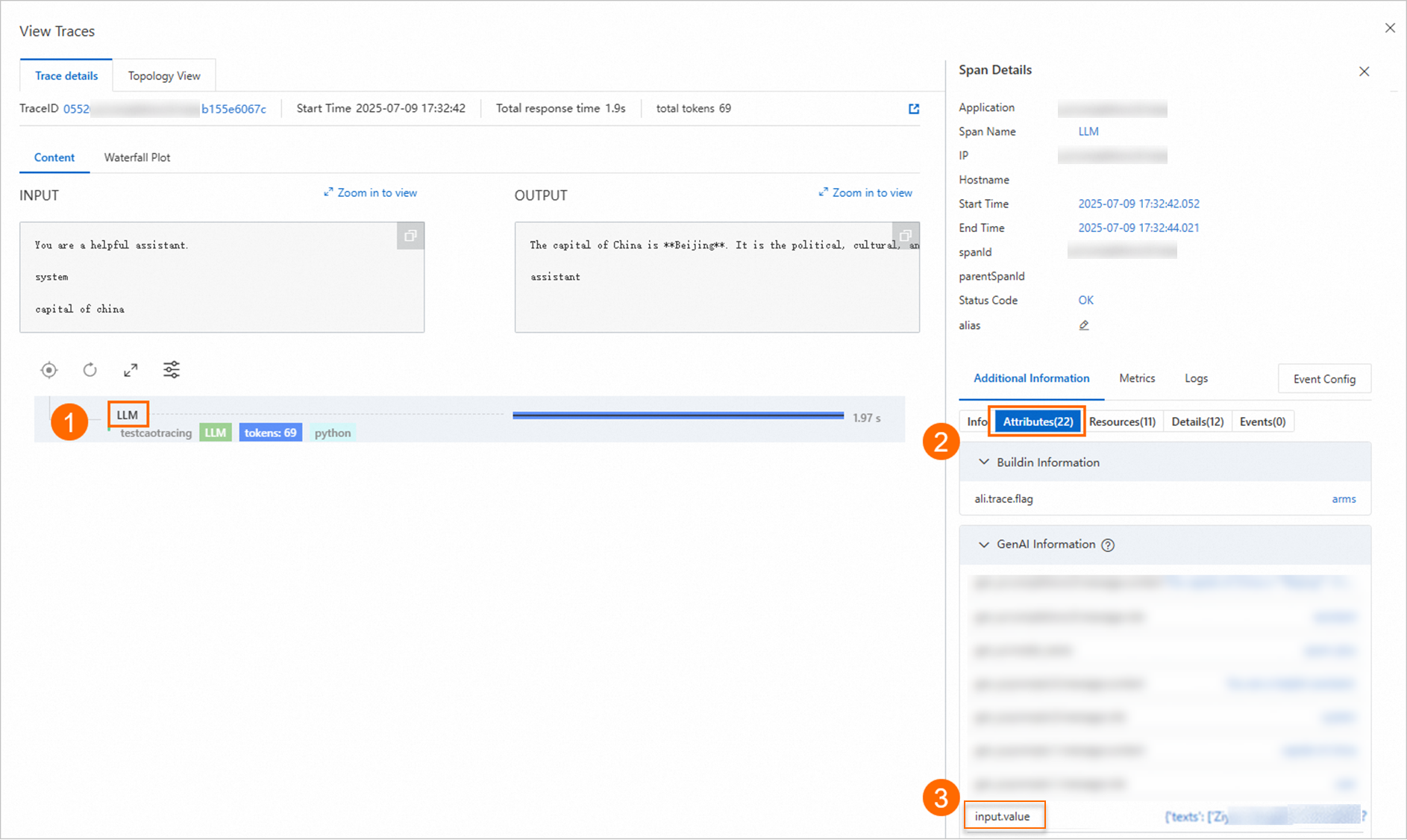Select the Additional Information tab
The height and width of the screenshot is (840, 1407).
[1031, 378]
